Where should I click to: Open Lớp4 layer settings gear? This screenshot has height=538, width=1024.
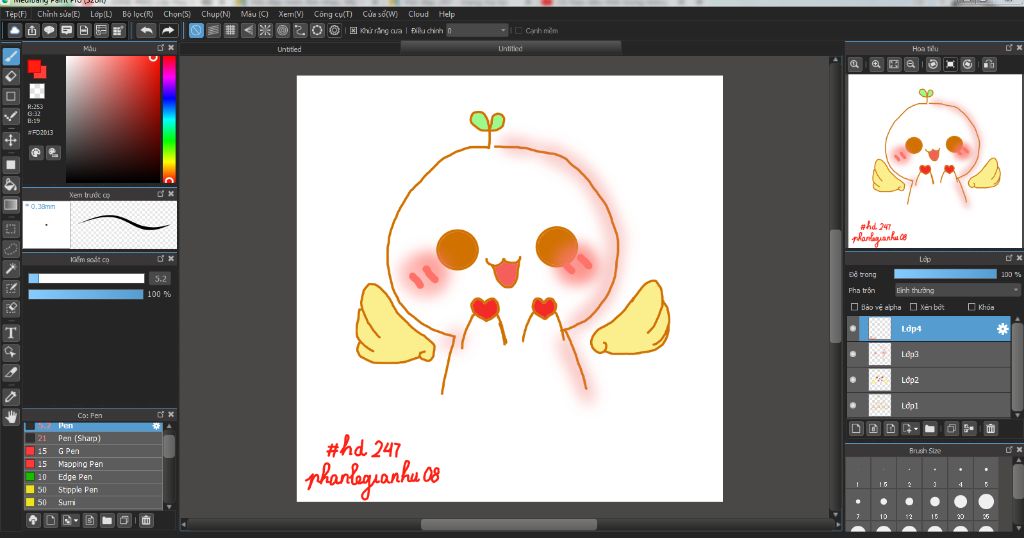point(1002,329)
